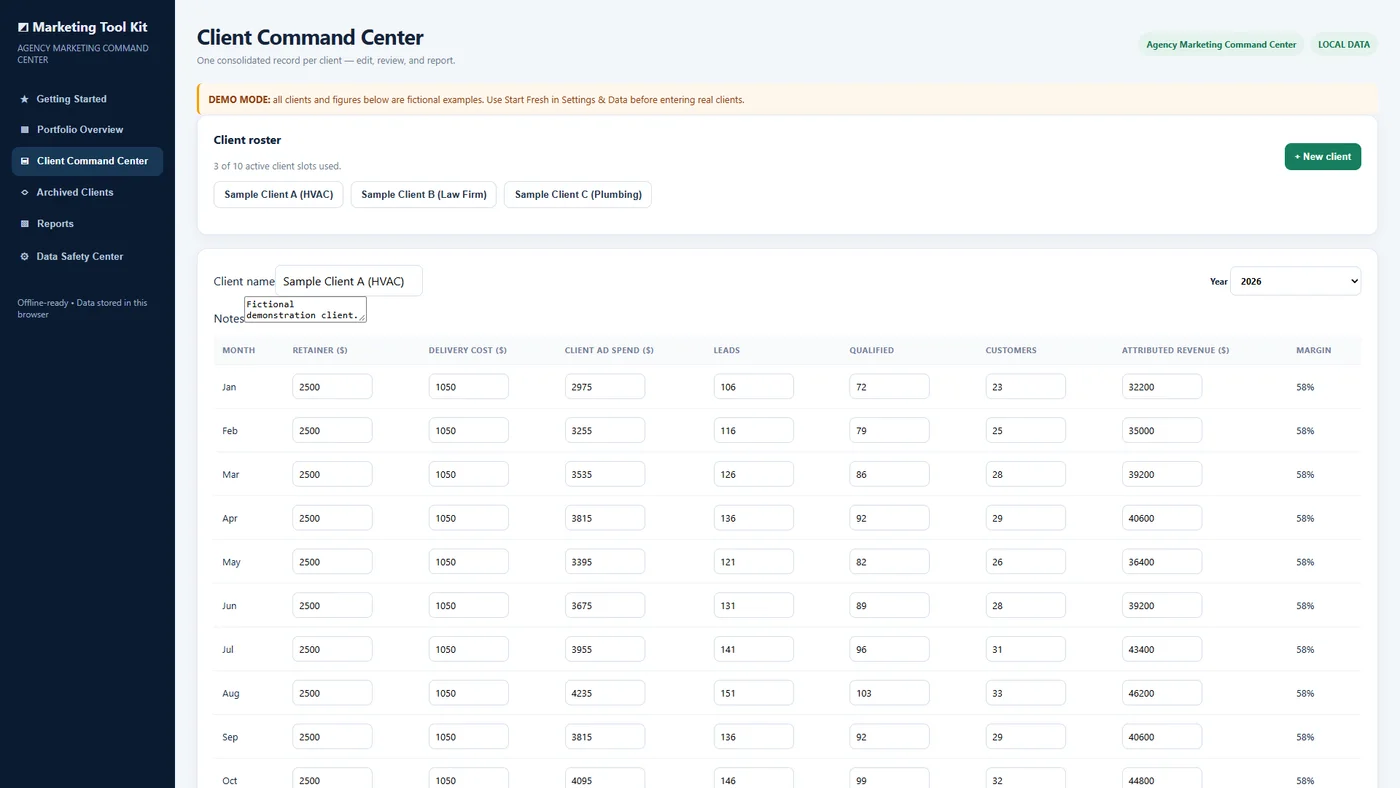This screenshot has height=788, width=1400.
Task: Click the Jul Attributed Revenue field
Action: click(1162, 650)
